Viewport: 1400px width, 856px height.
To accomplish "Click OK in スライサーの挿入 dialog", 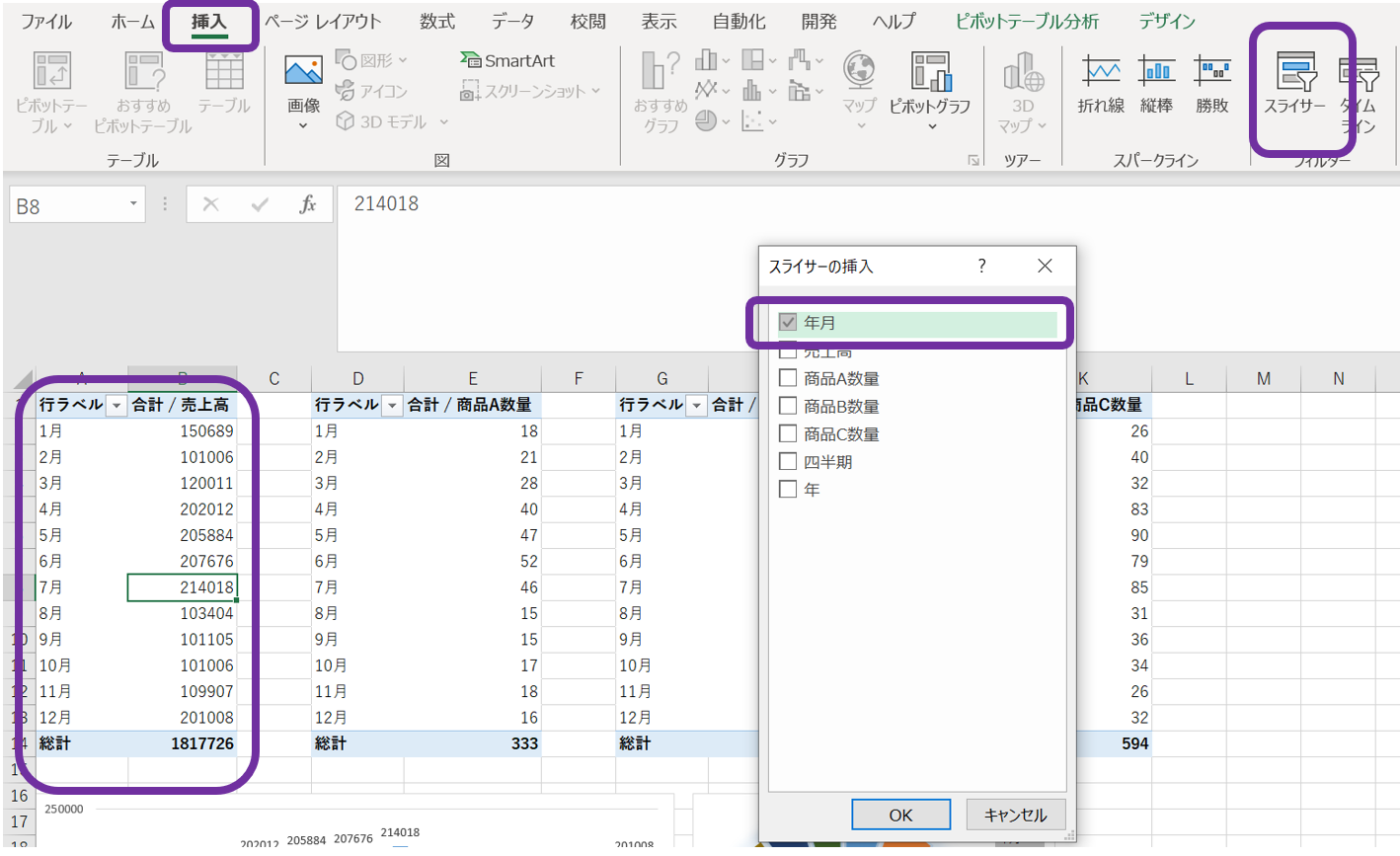I will pyautogui.click(x=900, y=815).
